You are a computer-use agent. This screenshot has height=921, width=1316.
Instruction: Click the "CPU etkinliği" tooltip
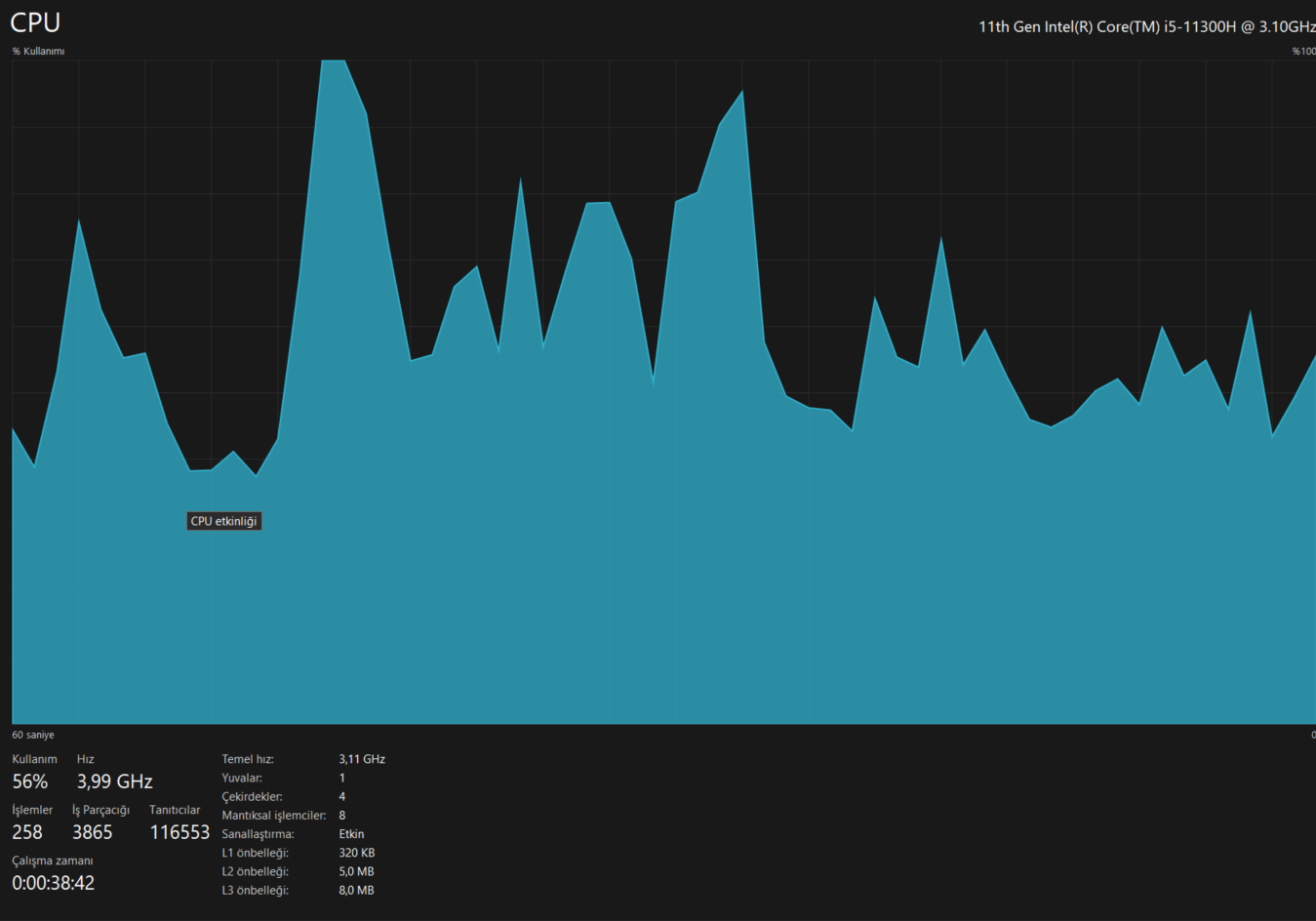(x=224, y=521)
